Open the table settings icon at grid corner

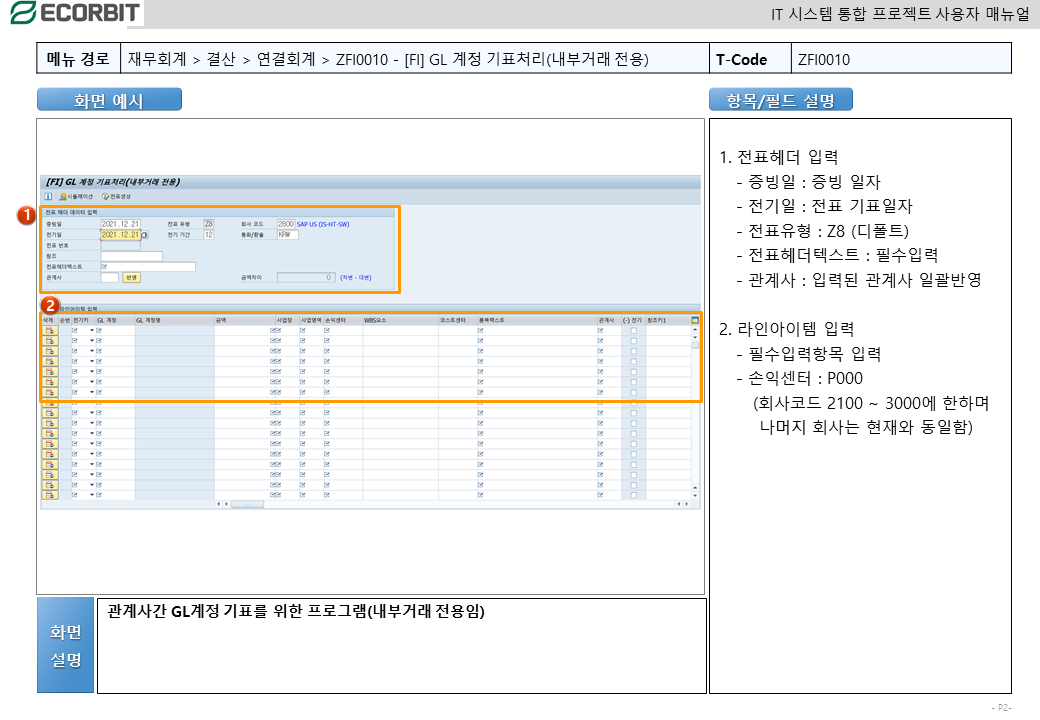click(695, 320)
